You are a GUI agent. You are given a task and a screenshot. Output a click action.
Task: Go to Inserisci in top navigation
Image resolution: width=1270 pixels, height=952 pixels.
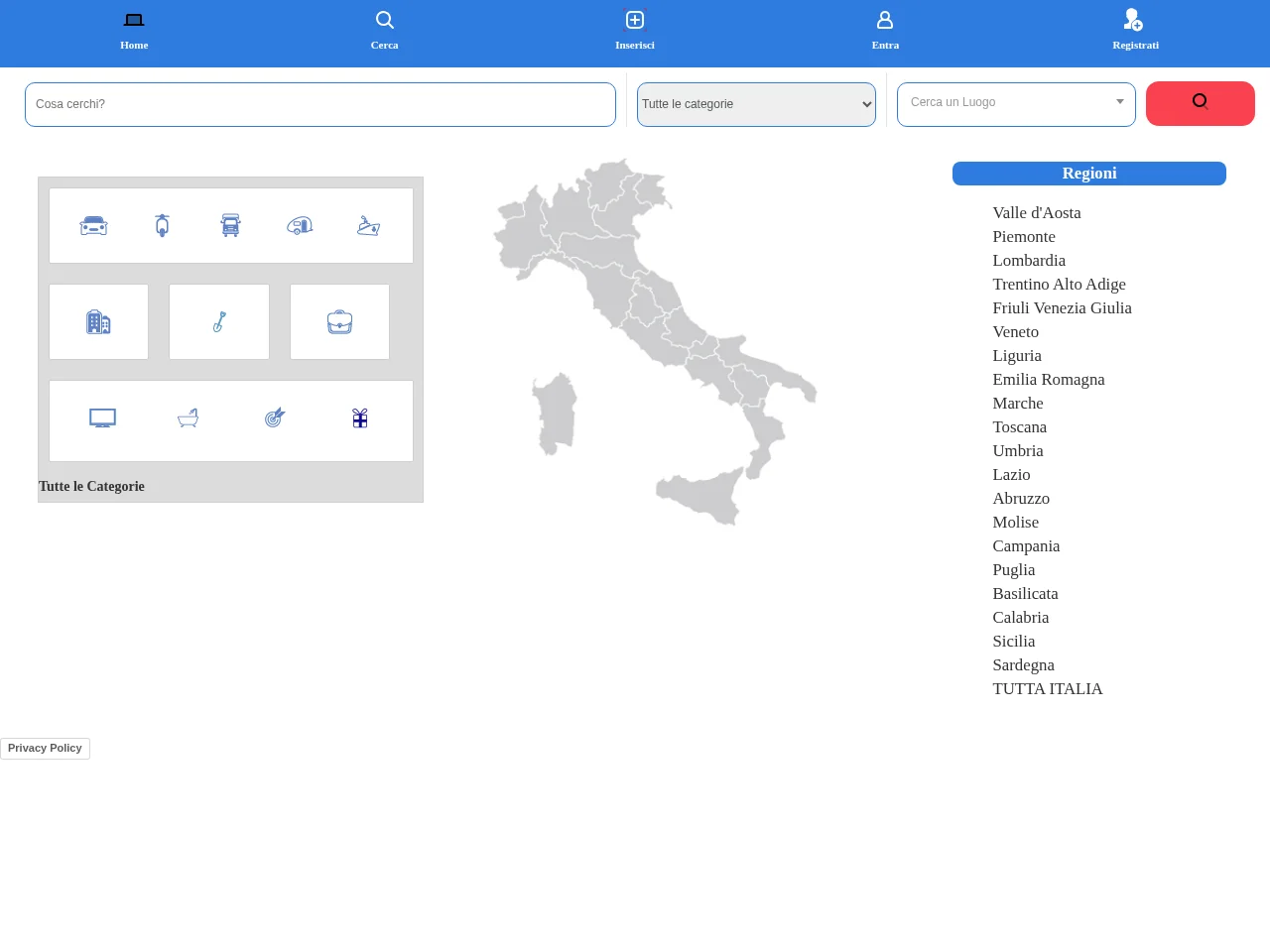point(635,31)
